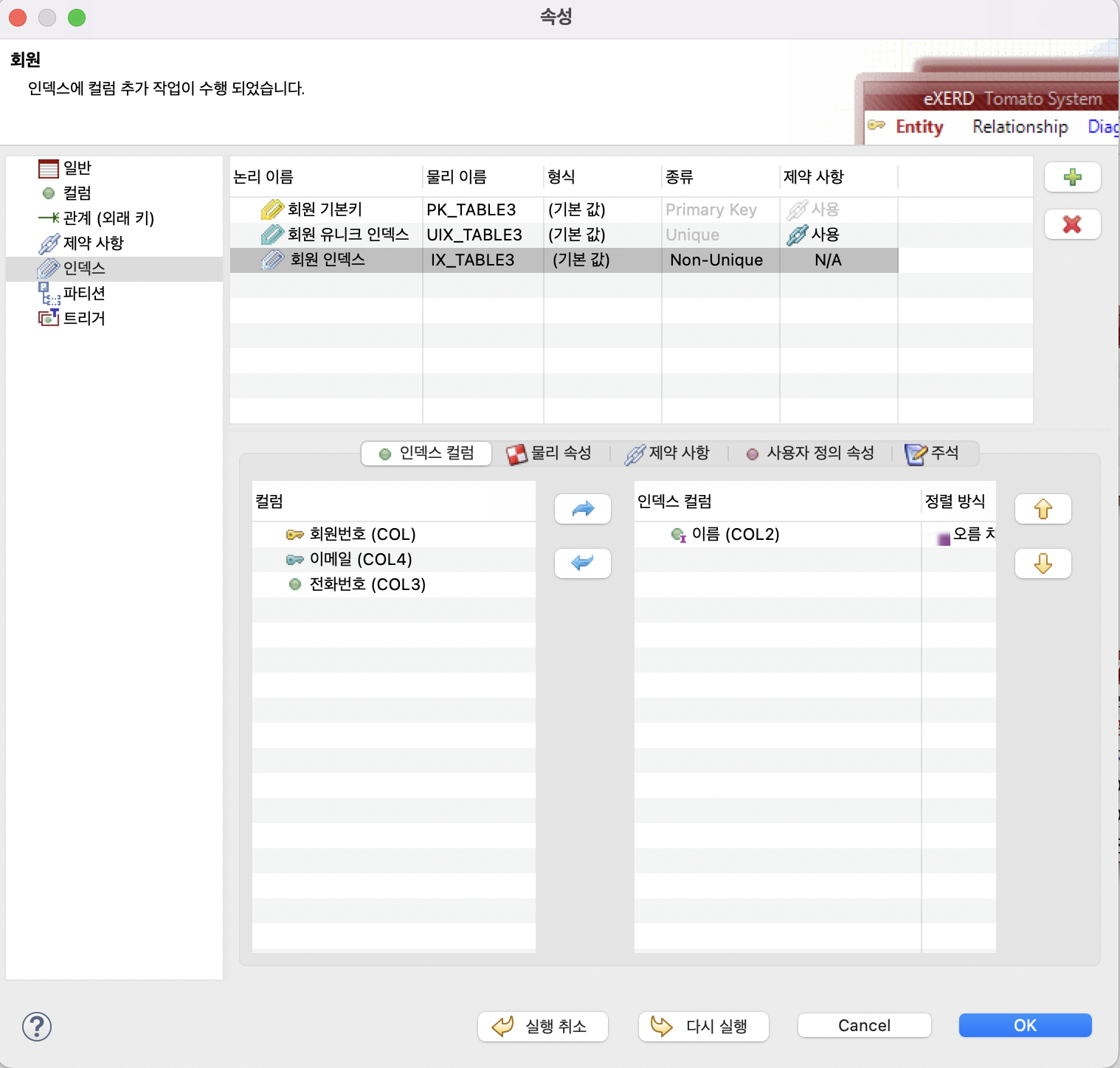Click (기본 값) format cell of UIX_TABLE3
This screenshot has width=1120, height=1068.
point(603,235)
